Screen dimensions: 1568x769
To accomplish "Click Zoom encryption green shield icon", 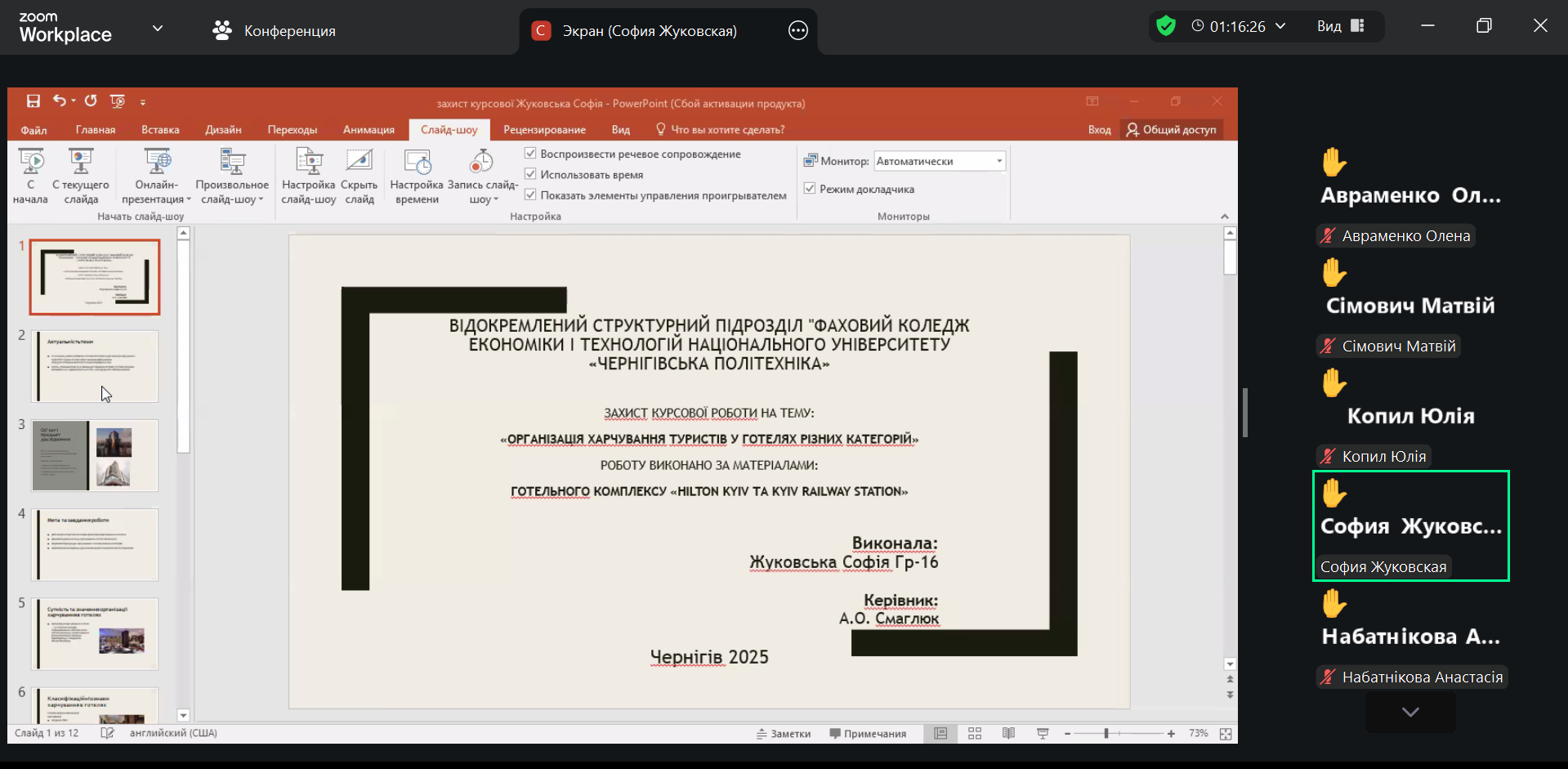I will coord(1166,26).
